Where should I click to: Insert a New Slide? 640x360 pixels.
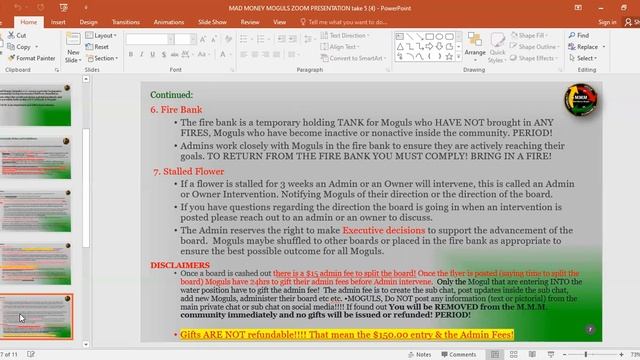coord(73,48)
